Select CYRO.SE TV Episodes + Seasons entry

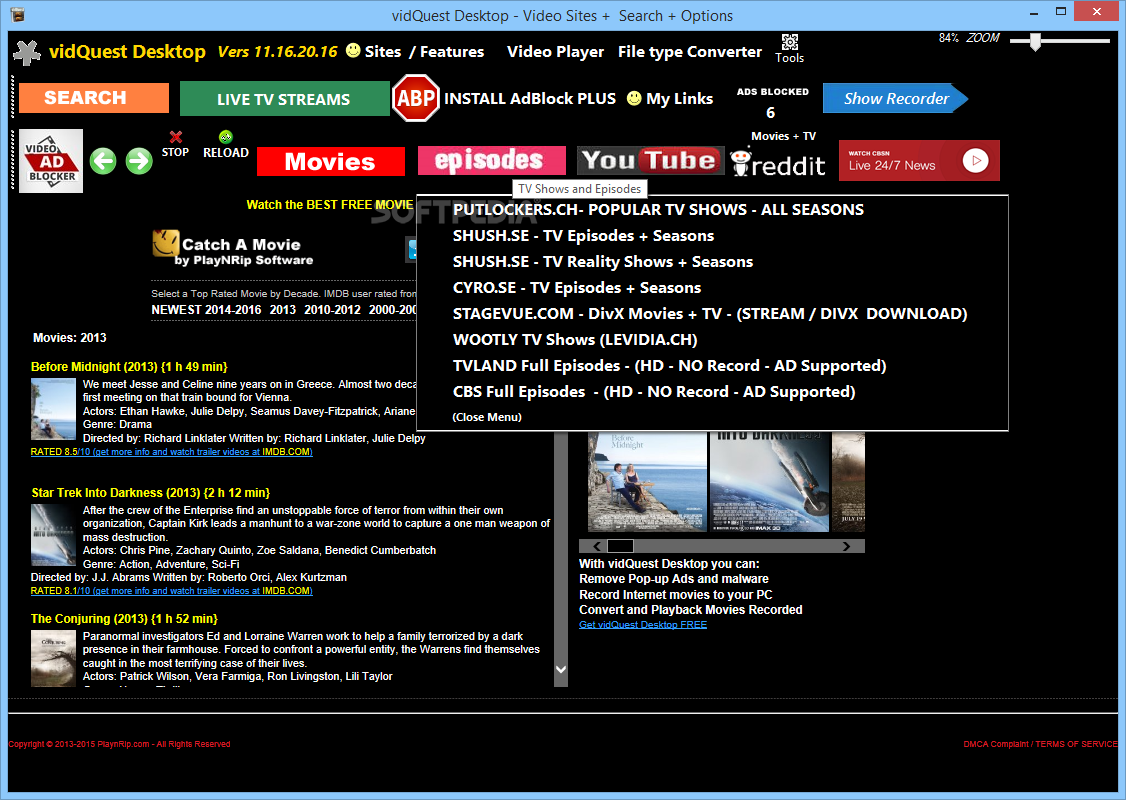(x=577, y=287)
